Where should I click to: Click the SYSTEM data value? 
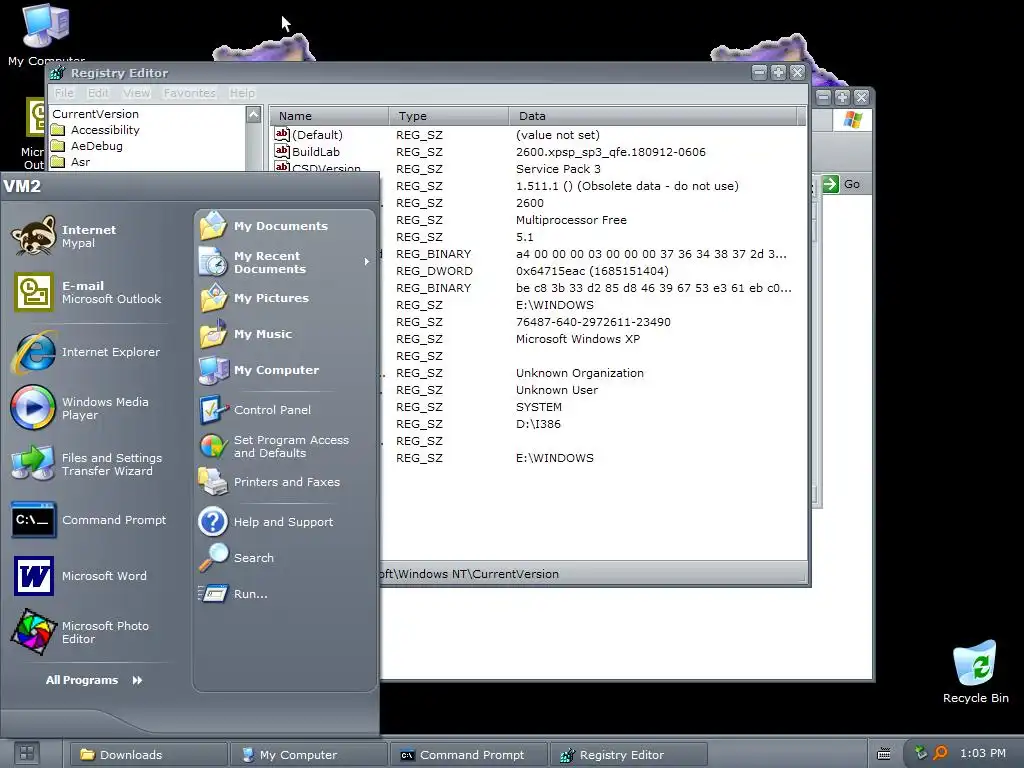539,407
